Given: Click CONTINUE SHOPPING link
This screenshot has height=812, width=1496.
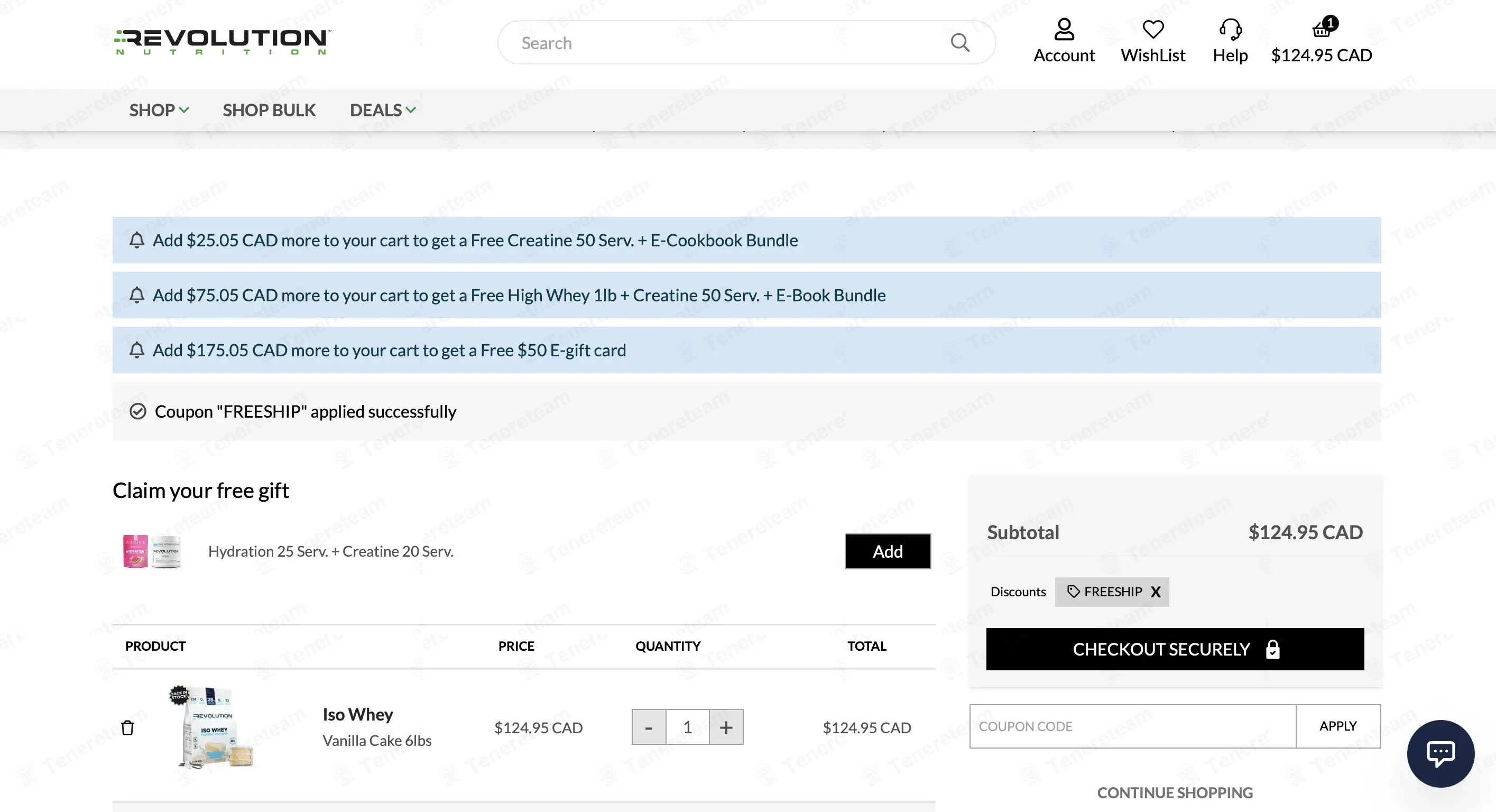Looking at the screenshot, I should 1174,792.
